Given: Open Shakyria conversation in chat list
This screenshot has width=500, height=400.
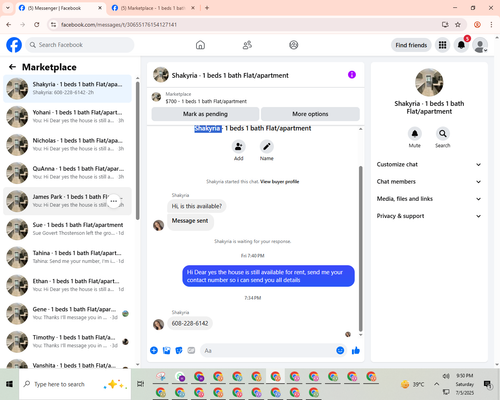Looking at the screenshot, I should click(67, 89).
